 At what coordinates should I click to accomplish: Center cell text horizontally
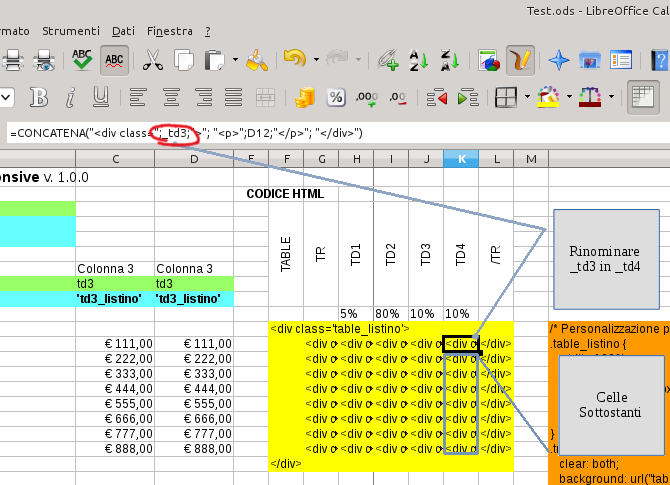(x=171, y=97)
